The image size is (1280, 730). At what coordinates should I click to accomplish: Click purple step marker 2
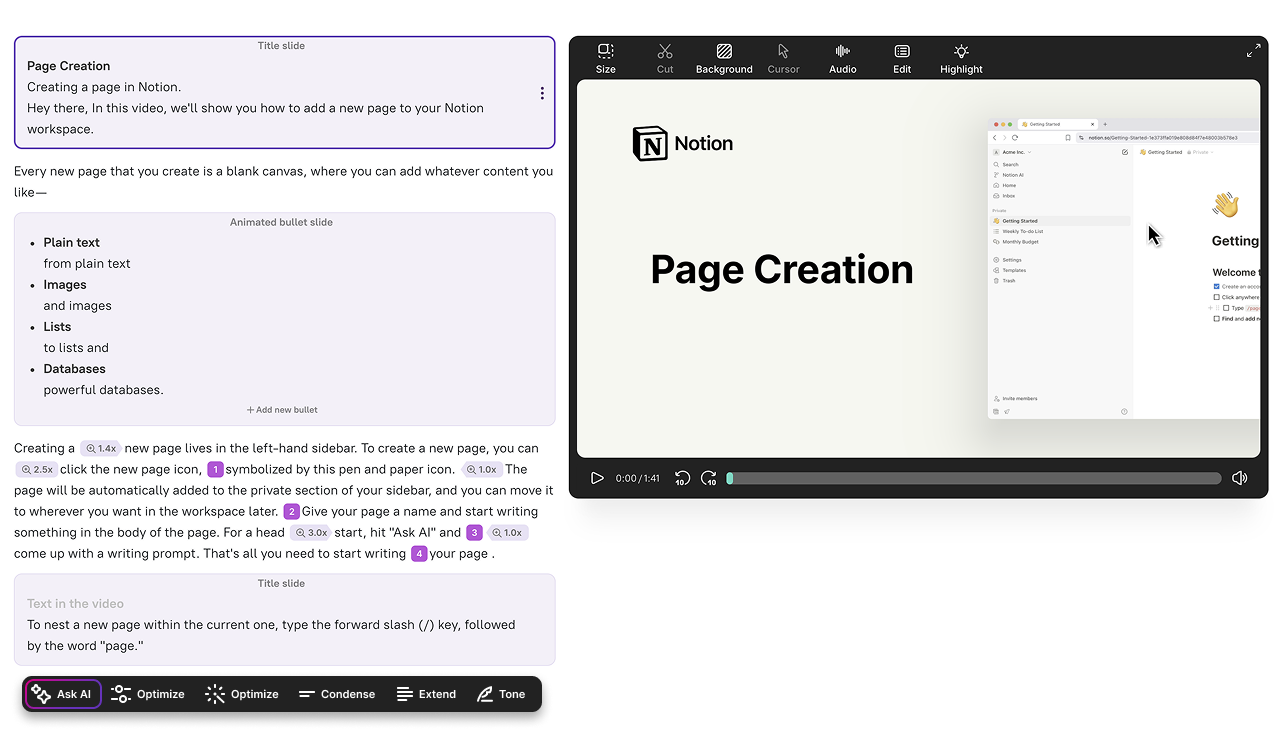292,512
